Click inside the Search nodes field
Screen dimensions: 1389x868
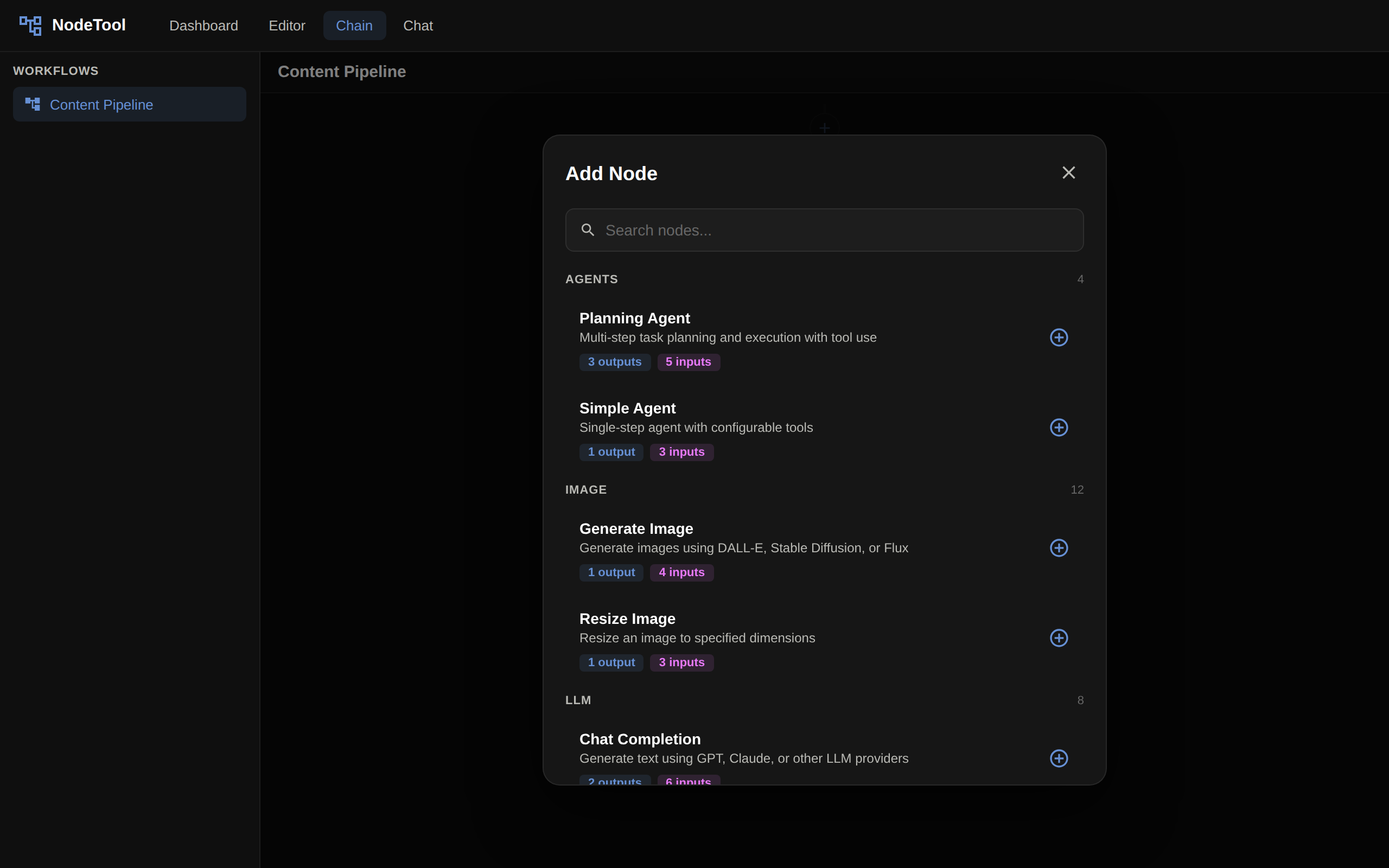click(x=824, y=229)
